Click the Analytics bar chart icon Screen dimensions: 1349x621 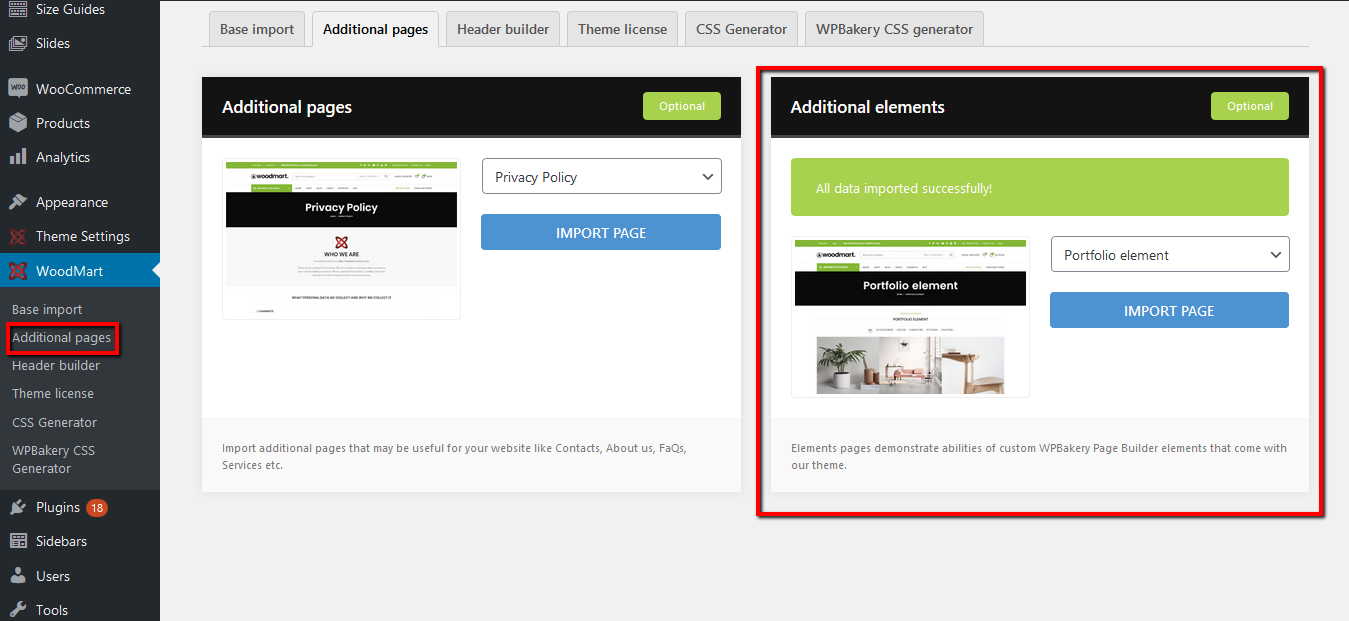pos(18,157)
